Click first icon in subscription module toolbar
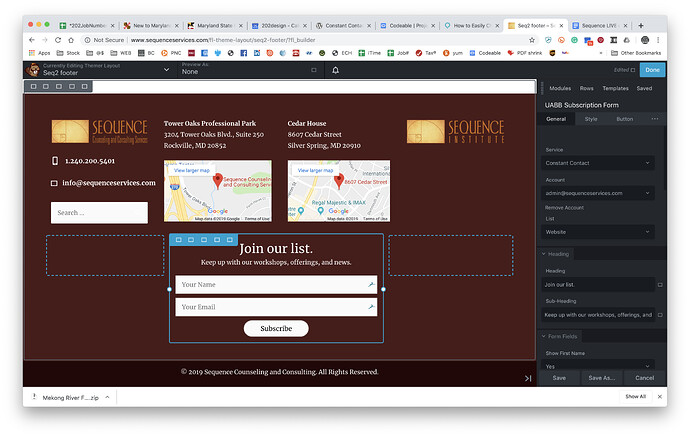The width and height of the screenshot is (690, 437). click(178, 240)
